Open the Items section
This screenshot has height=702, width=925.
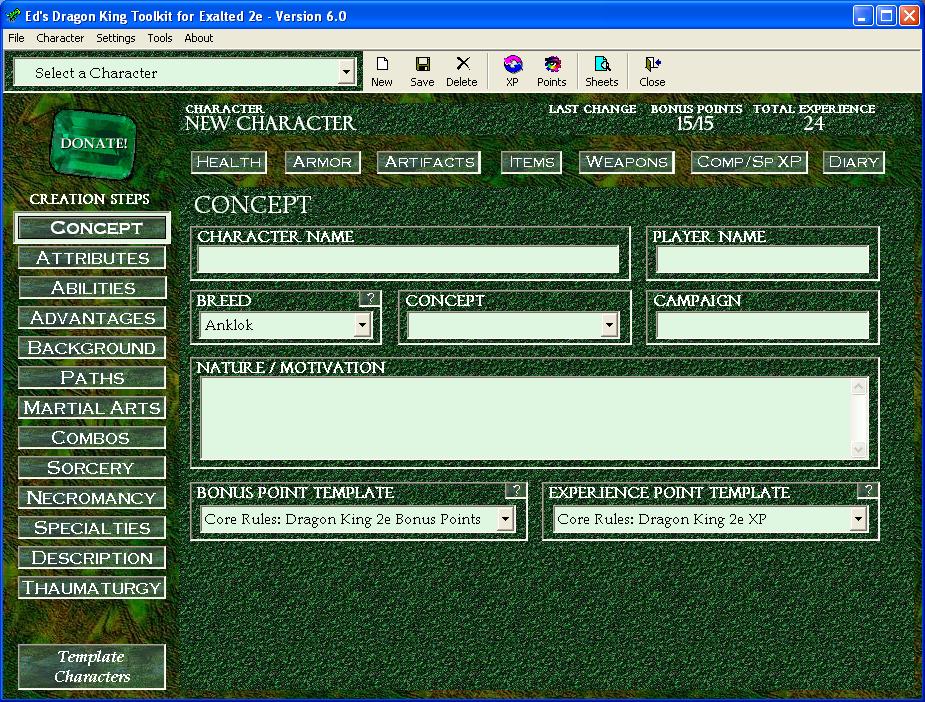click(x=532, y=162)
